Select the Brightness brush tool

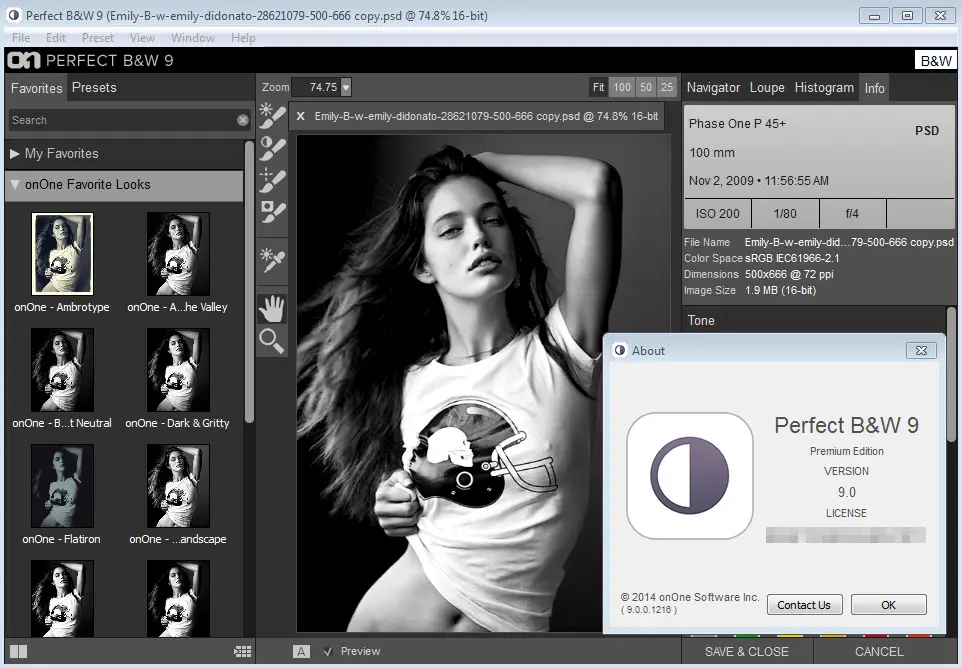click(x=272, y=116)
